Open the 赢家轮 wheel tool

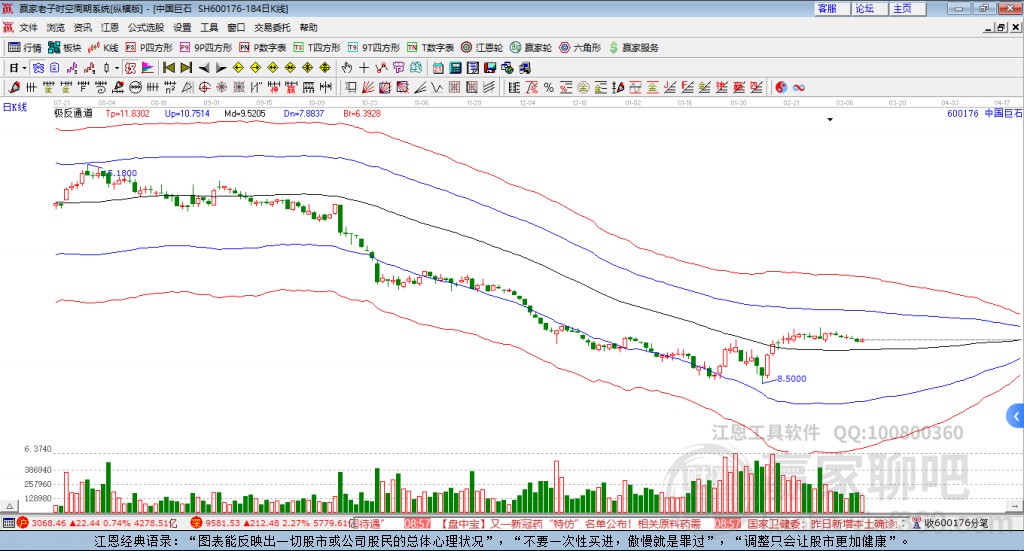click(x=531, y=48)
